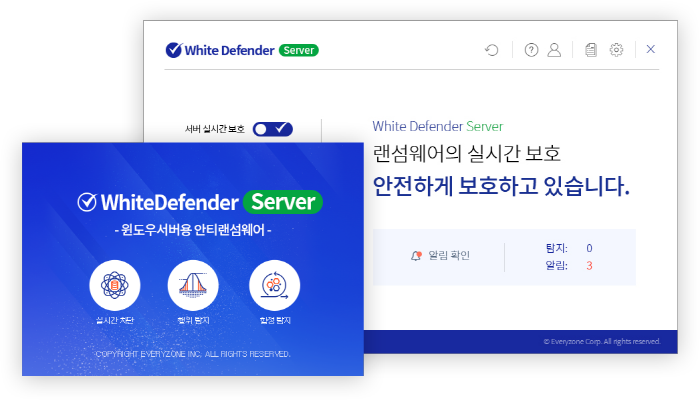
Task: Click the 알림: label
Action: tap(556, 266)
